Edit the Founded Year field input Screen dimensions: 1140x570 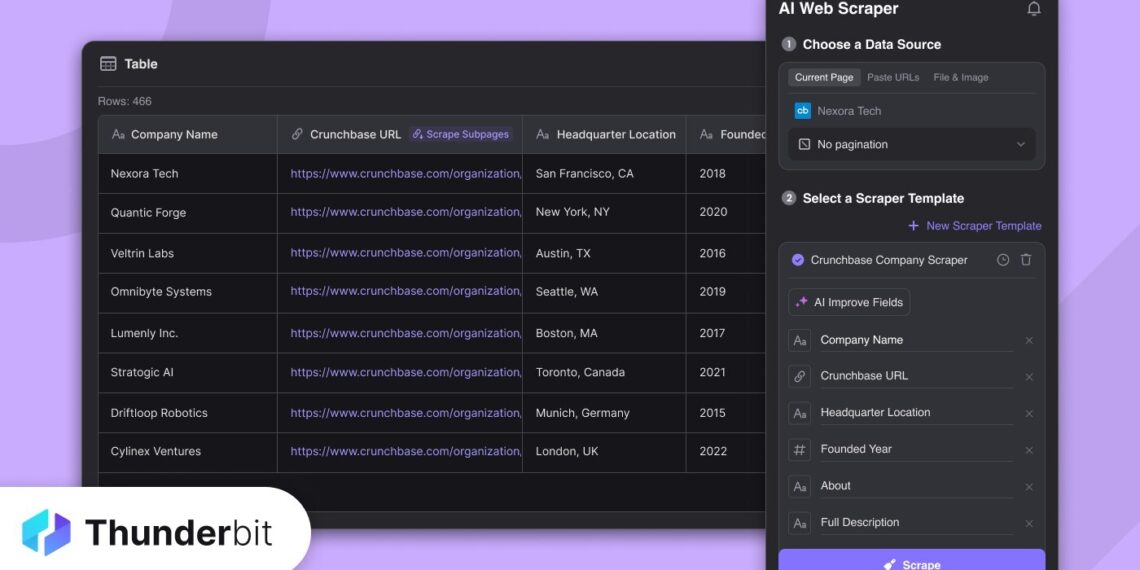coord(916,449)
